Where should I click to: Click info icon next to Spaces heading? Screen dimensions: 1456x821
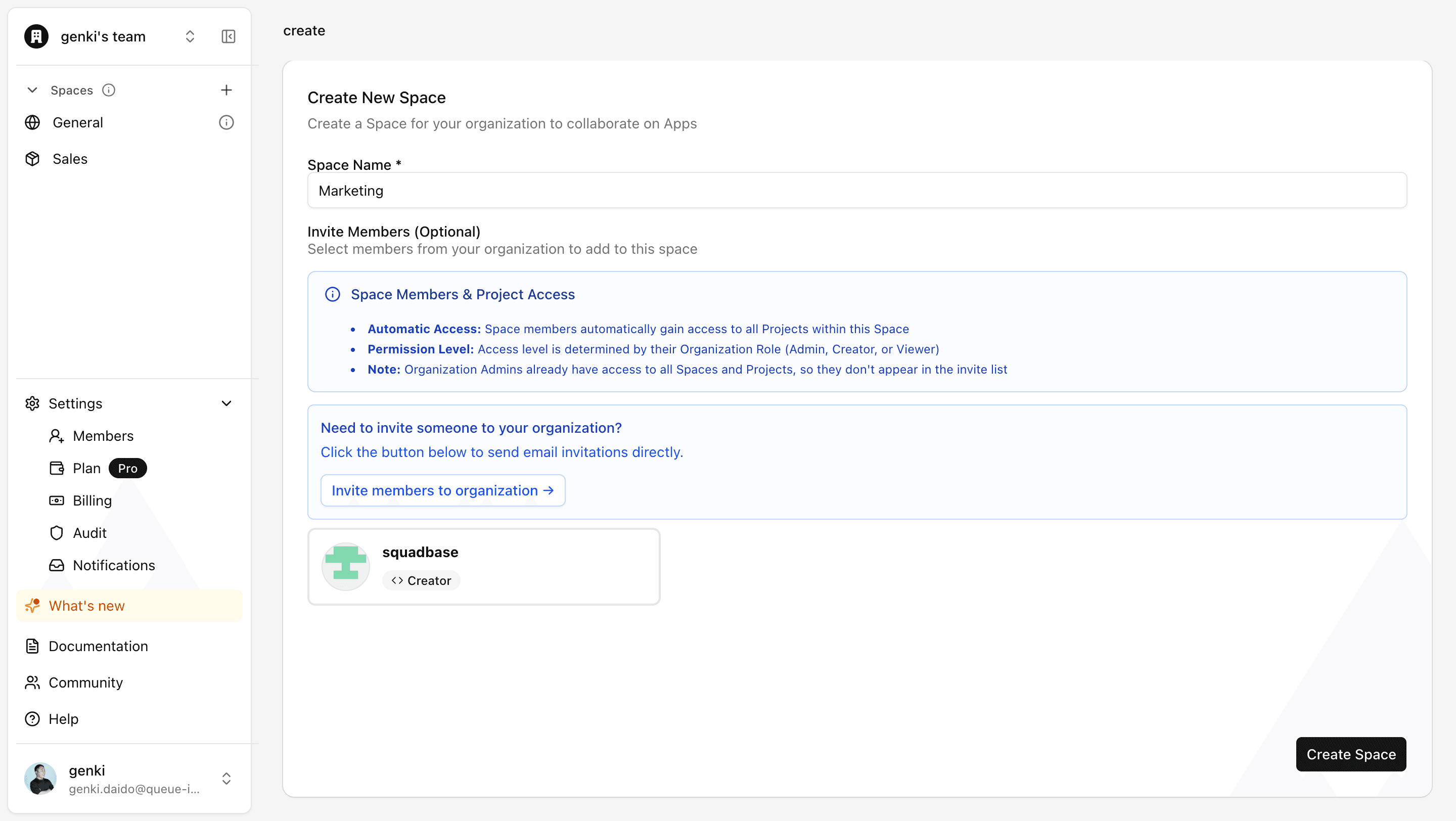pyautogui.click(x=109, y=90)
